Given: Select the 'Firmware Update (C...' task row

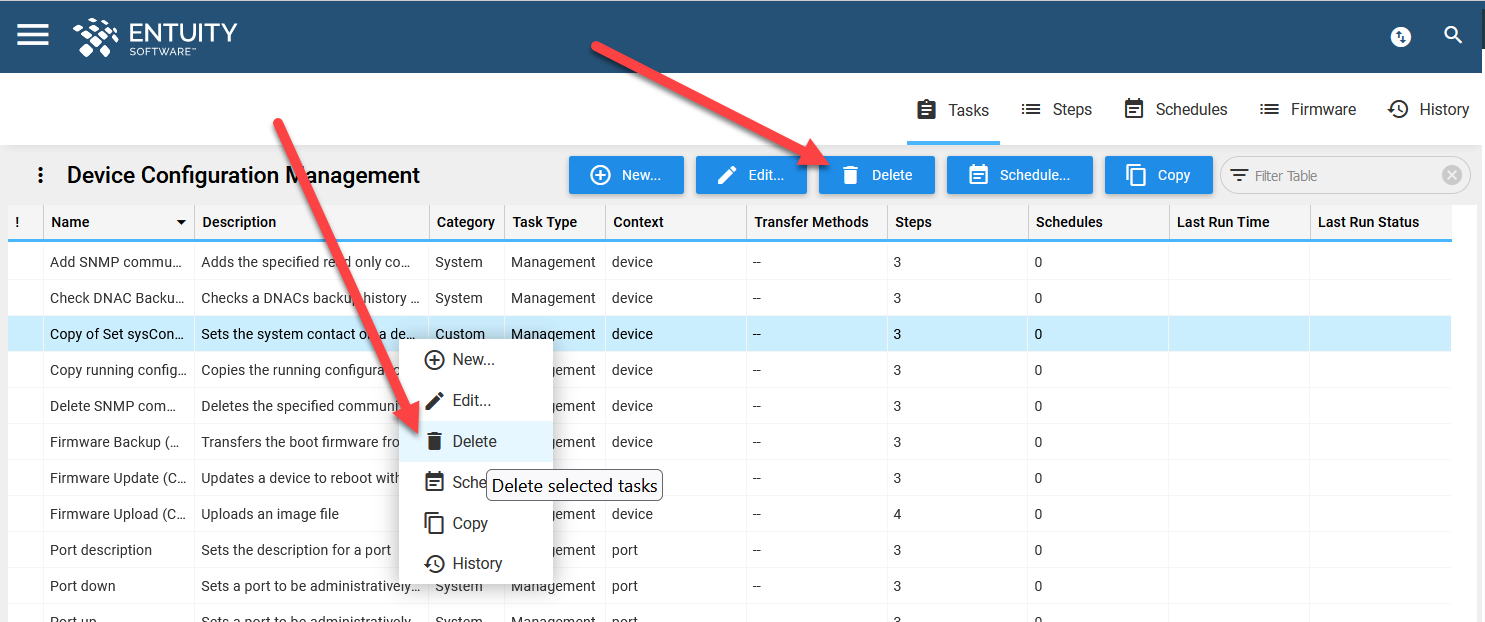Looking at the screenshot, I should 730,478.
